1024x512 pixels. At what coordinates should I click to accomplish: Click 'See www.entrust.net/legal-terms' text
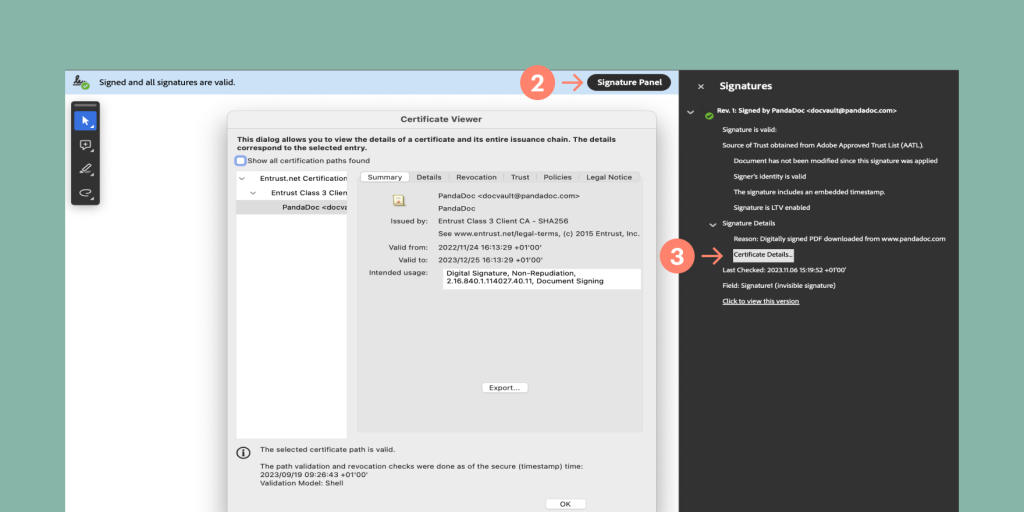(x=539, y=234)
